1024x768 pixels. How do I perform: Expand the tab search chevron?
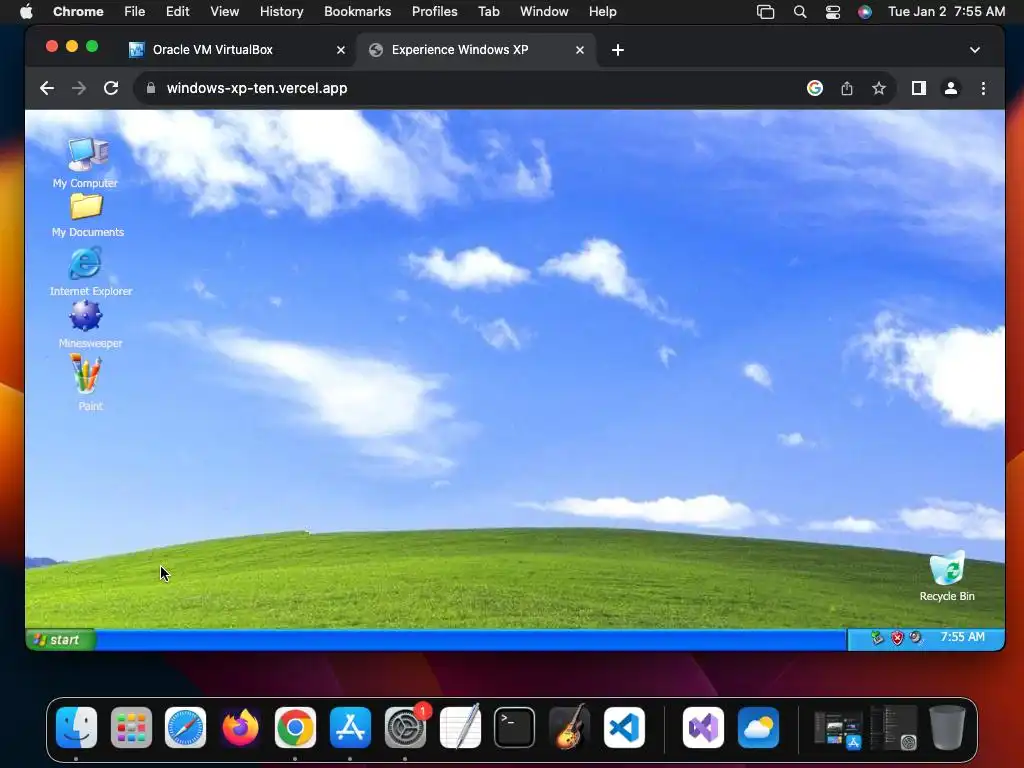pos(975,50)
